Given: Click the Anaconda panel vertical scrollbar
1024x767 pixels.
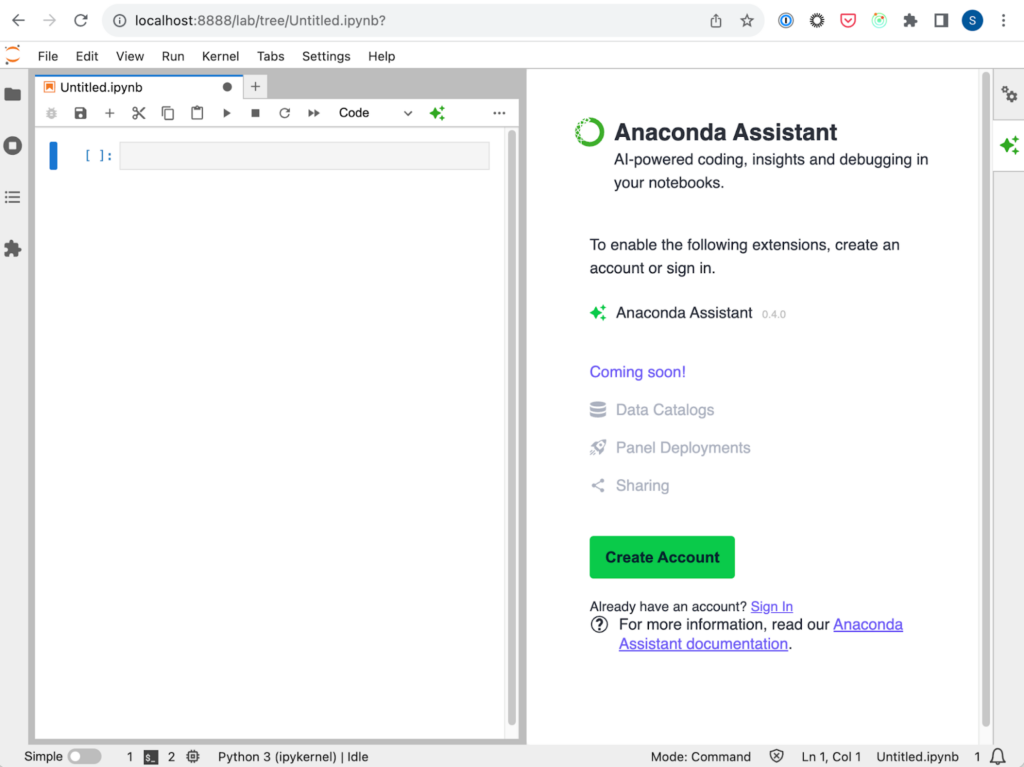Looking at the screenshot, I should (986, 400).
